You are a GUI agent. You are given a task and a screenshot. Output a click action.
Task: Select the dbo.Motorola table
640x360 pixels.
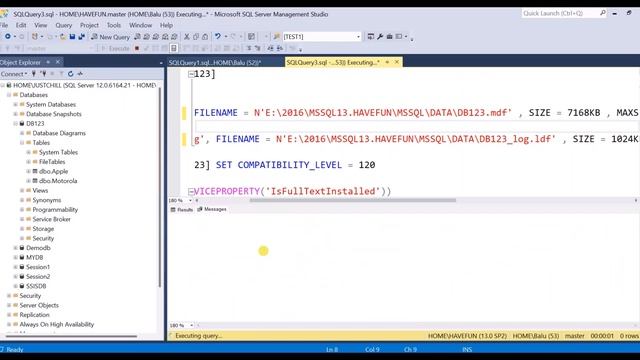pos(58,181)
